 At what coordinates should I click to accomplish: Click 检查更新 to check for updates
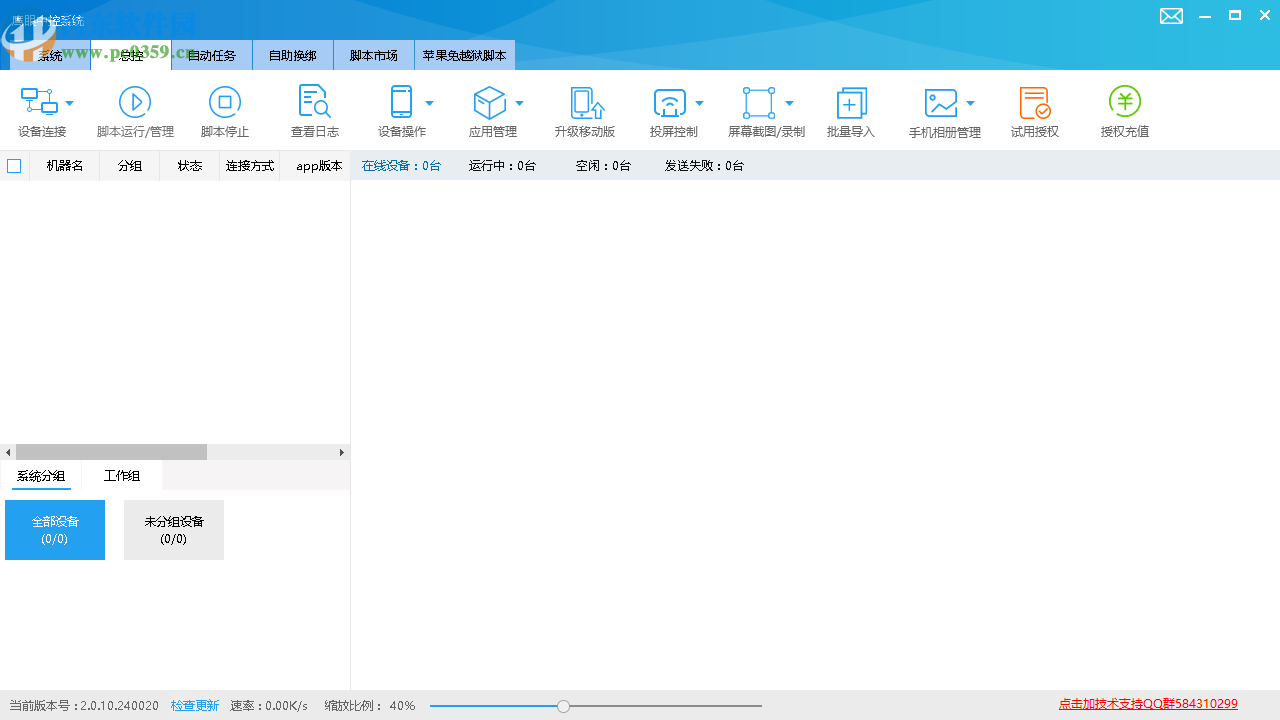pyautogui.click(x=194, y=705)
